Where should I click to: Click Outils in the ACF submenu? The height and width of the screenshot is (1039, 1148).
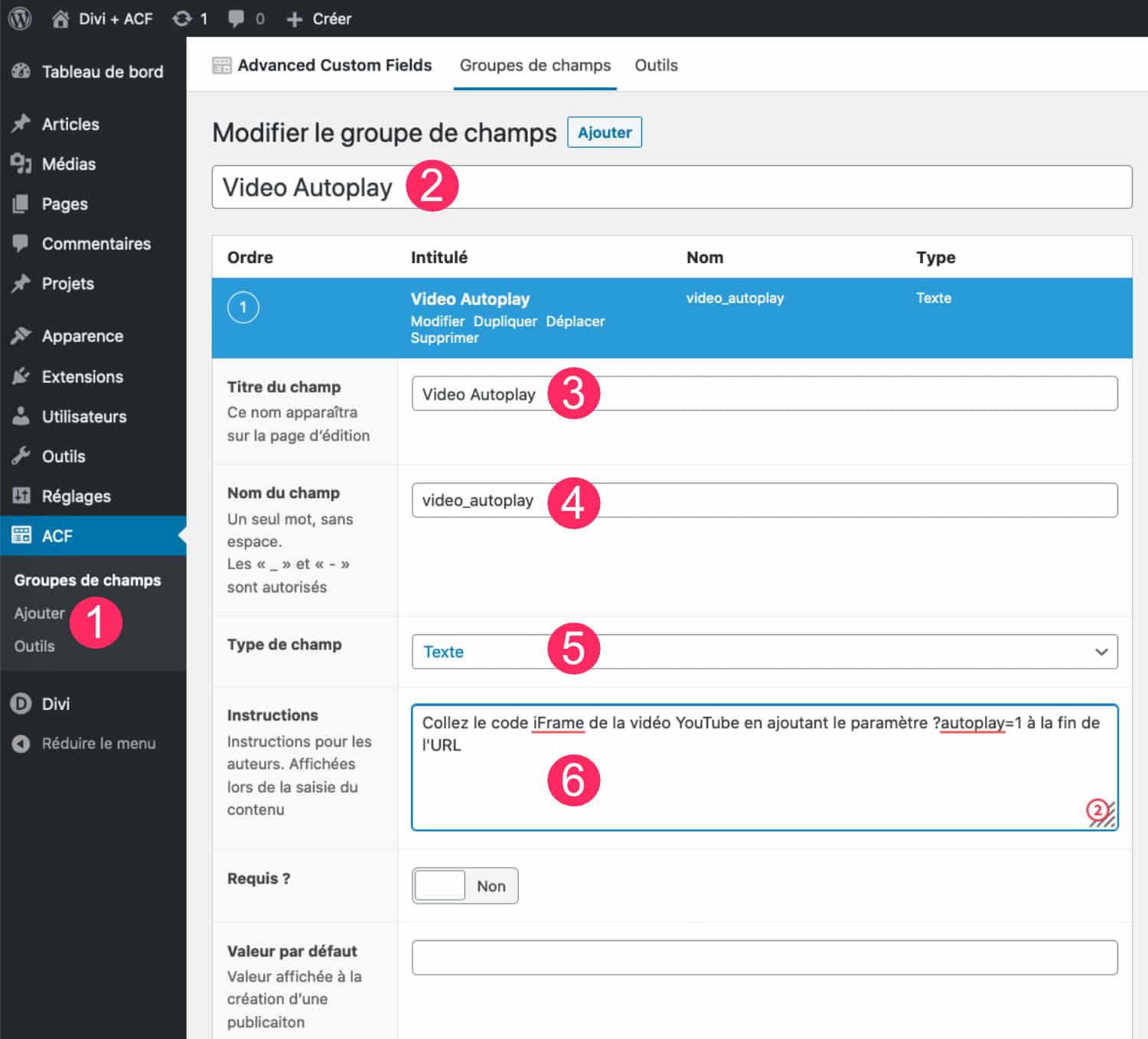[x=34, y=646]
